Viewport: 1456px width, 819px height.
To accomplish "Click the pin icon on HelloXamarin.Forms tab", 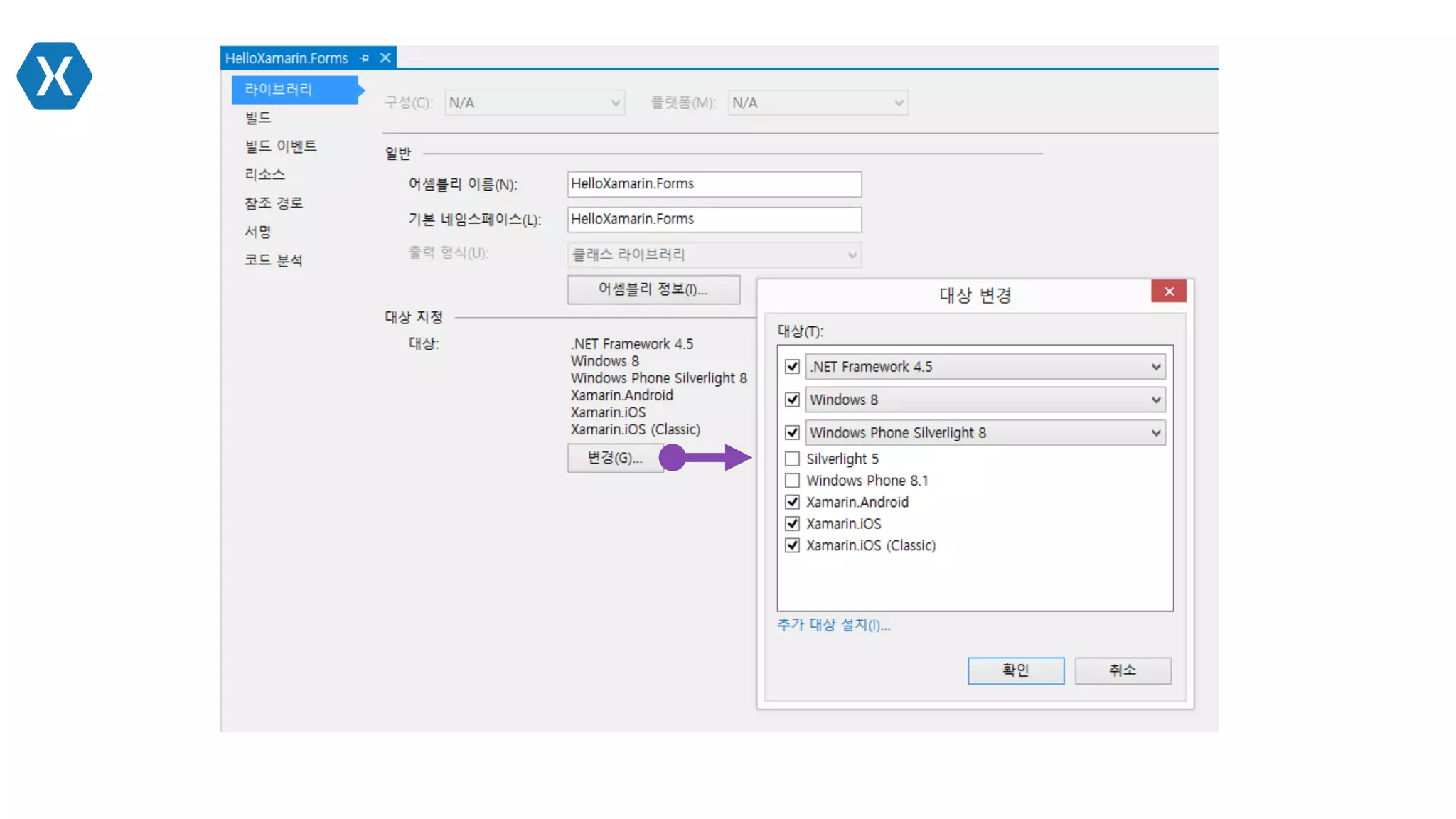I will [365, 58].
